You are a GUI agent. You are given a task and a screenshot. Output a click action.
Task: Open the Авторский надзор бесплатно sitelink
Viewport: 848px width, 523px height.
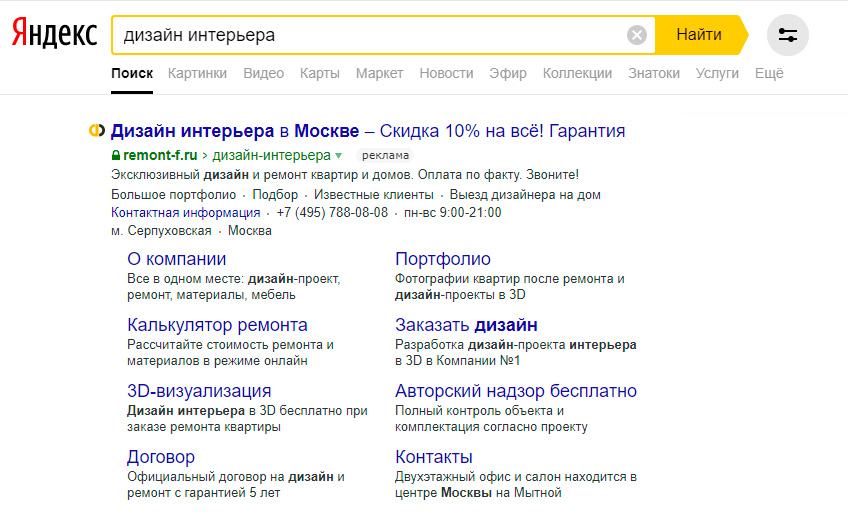click(515, 391)
